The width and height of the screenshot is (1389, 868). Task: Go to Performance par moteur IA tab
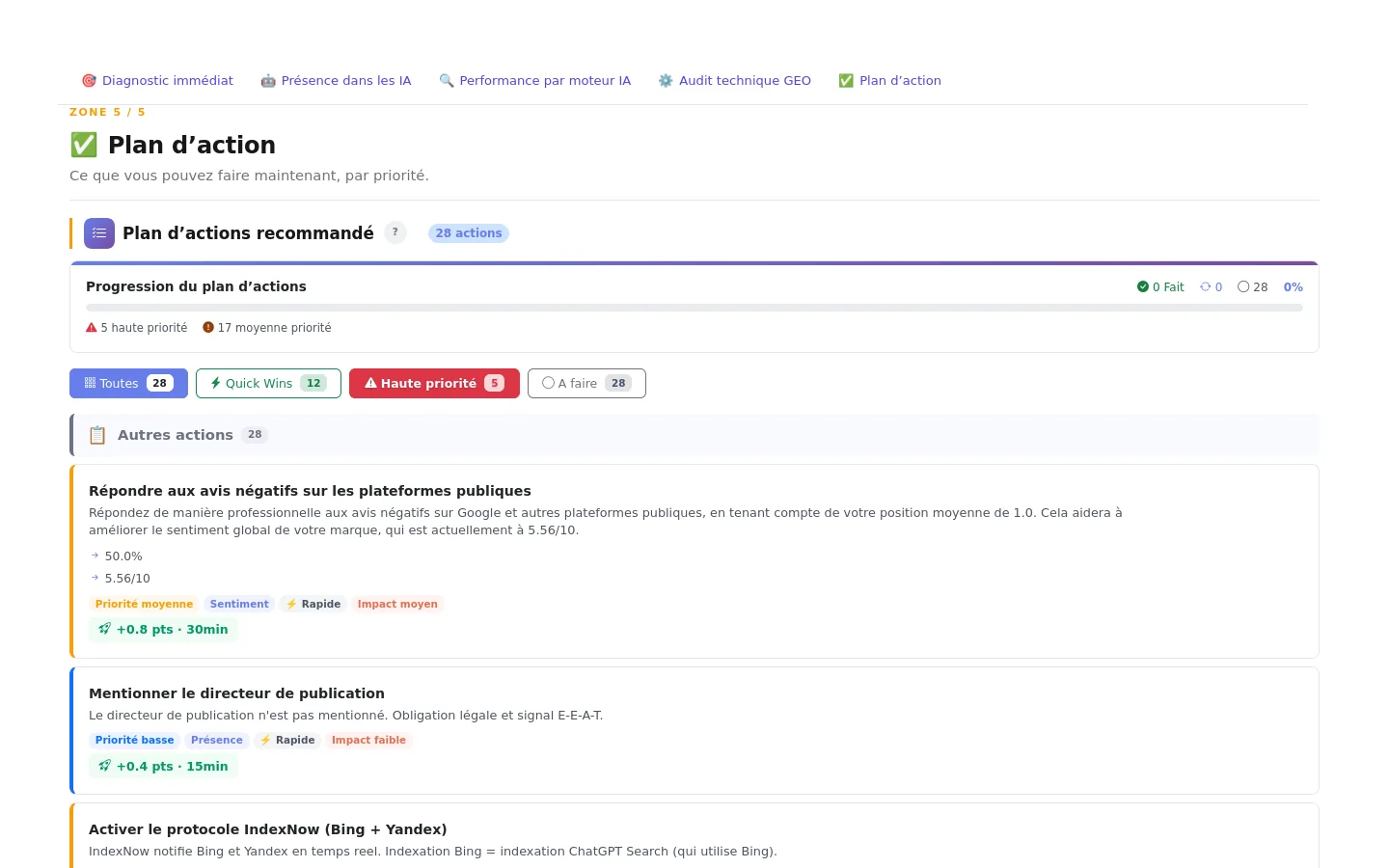(x=535, y=81)
